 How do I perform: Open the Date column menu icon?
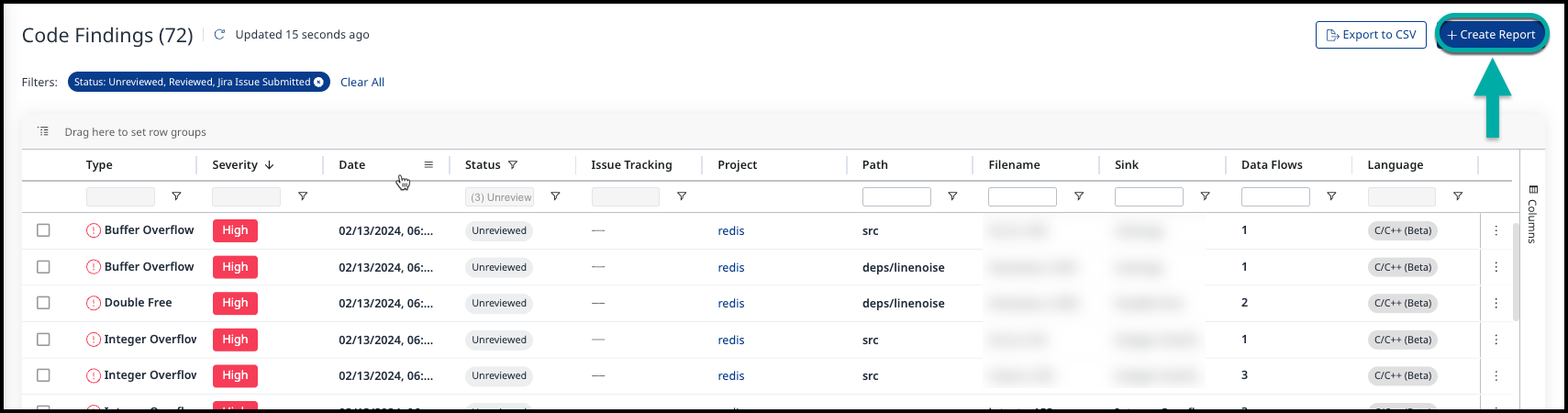pos(428,165)
